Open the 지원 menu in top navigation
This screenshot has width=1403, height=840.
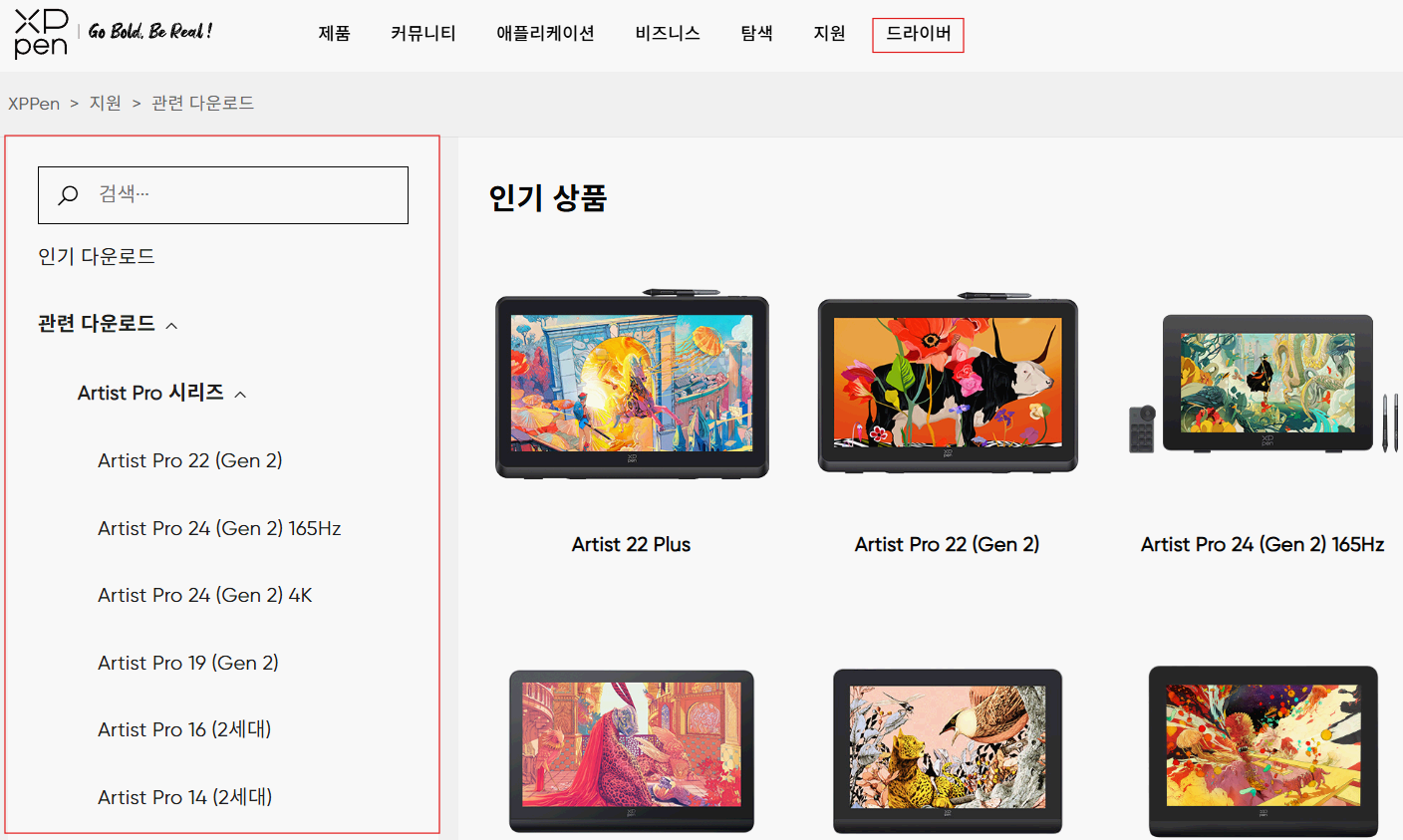click(830, 33)
